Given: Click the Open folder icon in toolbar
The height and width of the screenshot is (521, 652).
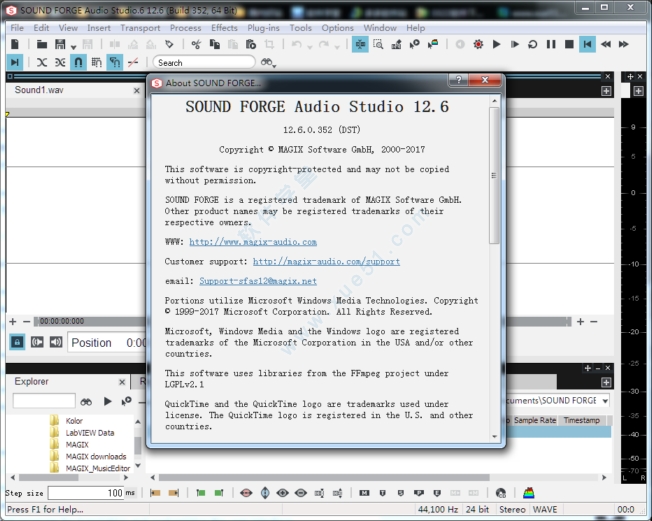Looking at the screenshot, I should coord(42,44).
